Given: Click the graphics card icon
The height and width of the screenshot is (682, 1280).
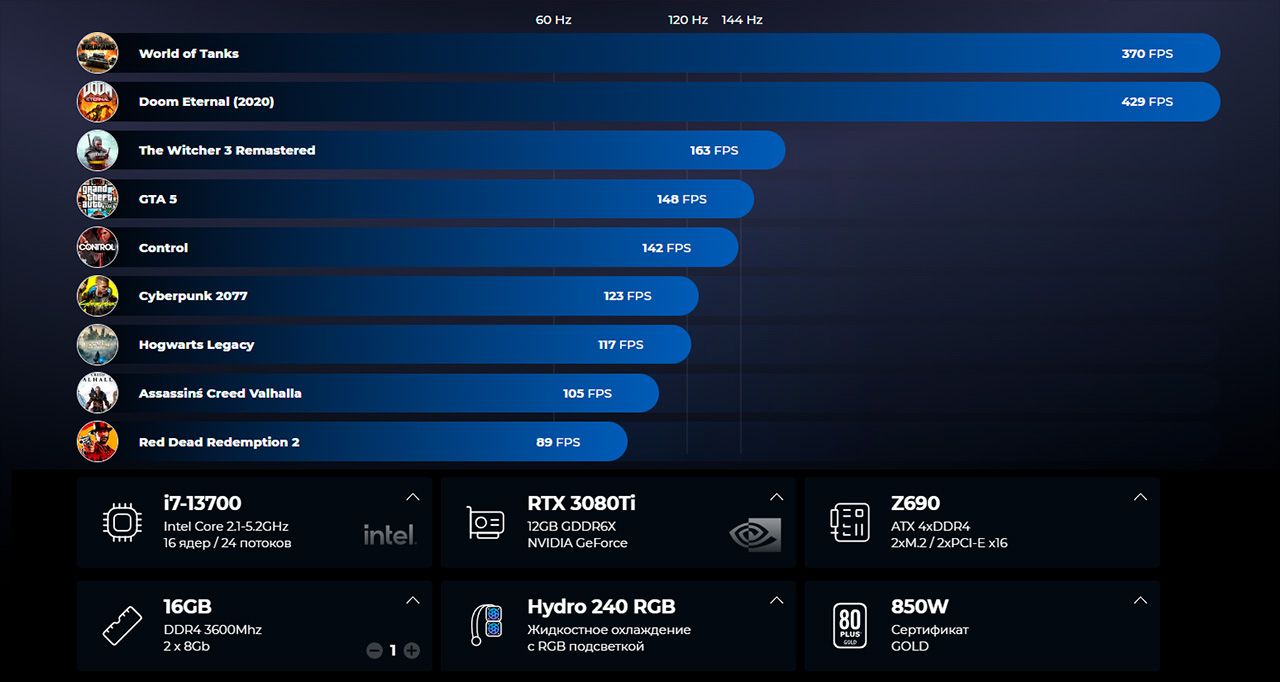Looking at the screenshot, I should tap(486, 523).
